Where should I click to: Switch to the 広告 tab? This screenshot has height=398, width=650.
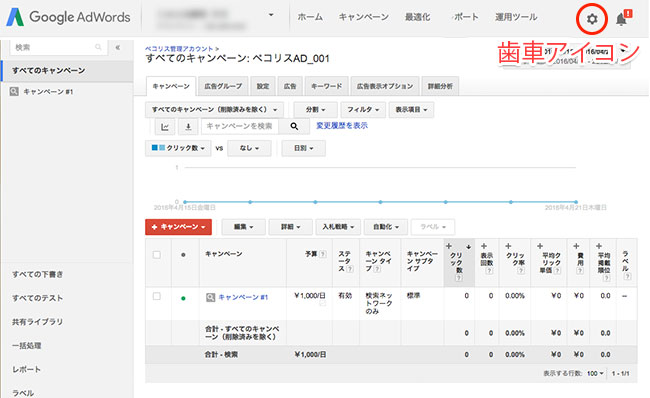pyautogui.click(x=290, y=86)
